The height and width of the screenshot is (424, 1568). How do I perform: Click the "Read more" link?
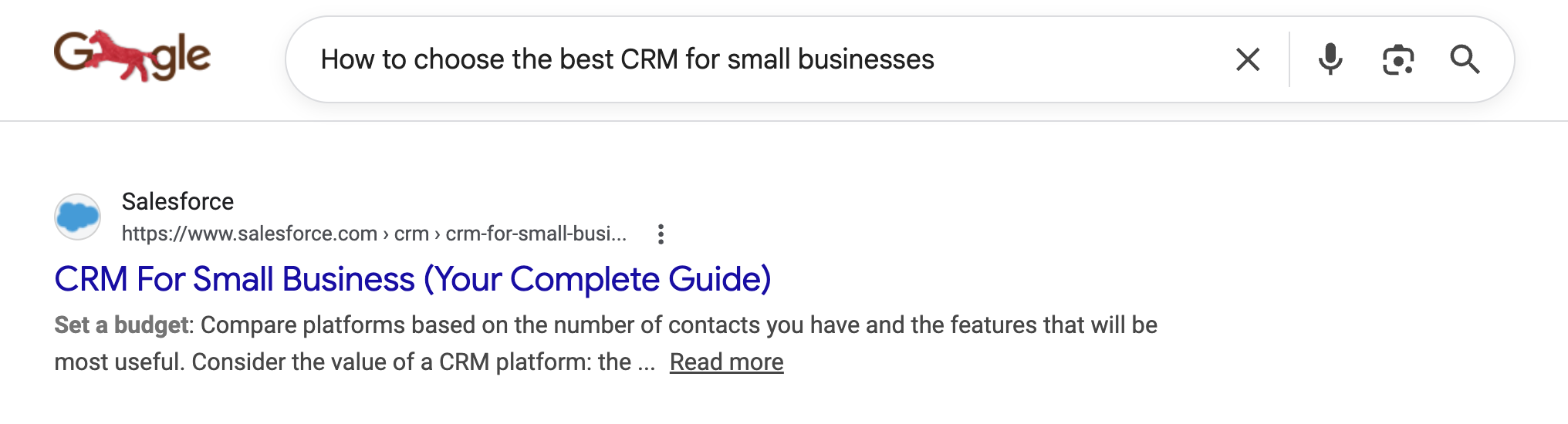726,362
